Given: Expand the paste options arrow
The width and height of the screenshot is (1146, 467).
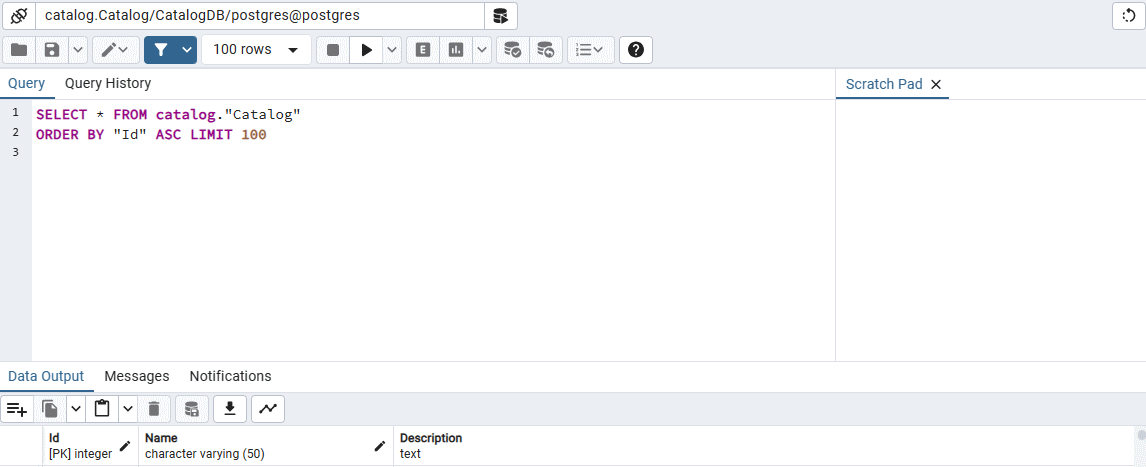Looking at the screenshot, I should click(x=128, y=409).
